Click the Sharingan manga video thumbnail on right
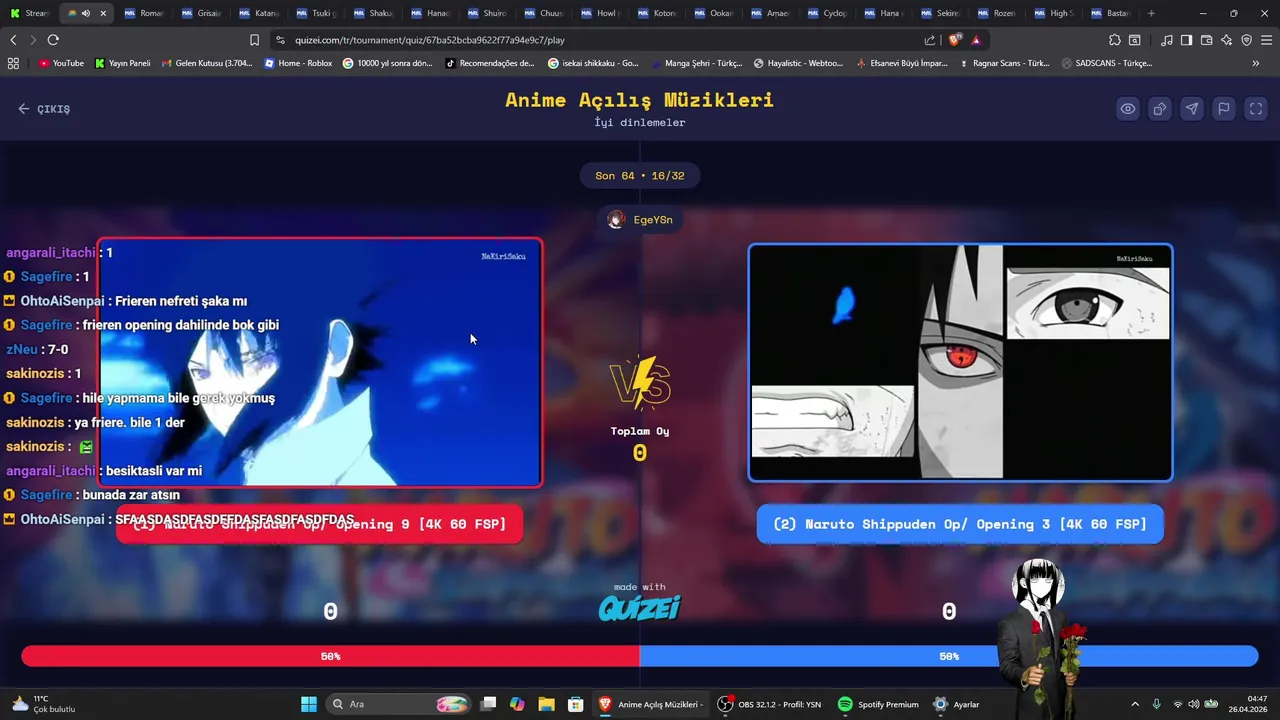This screenshot has height=720, width=1280. coord(960,363)
